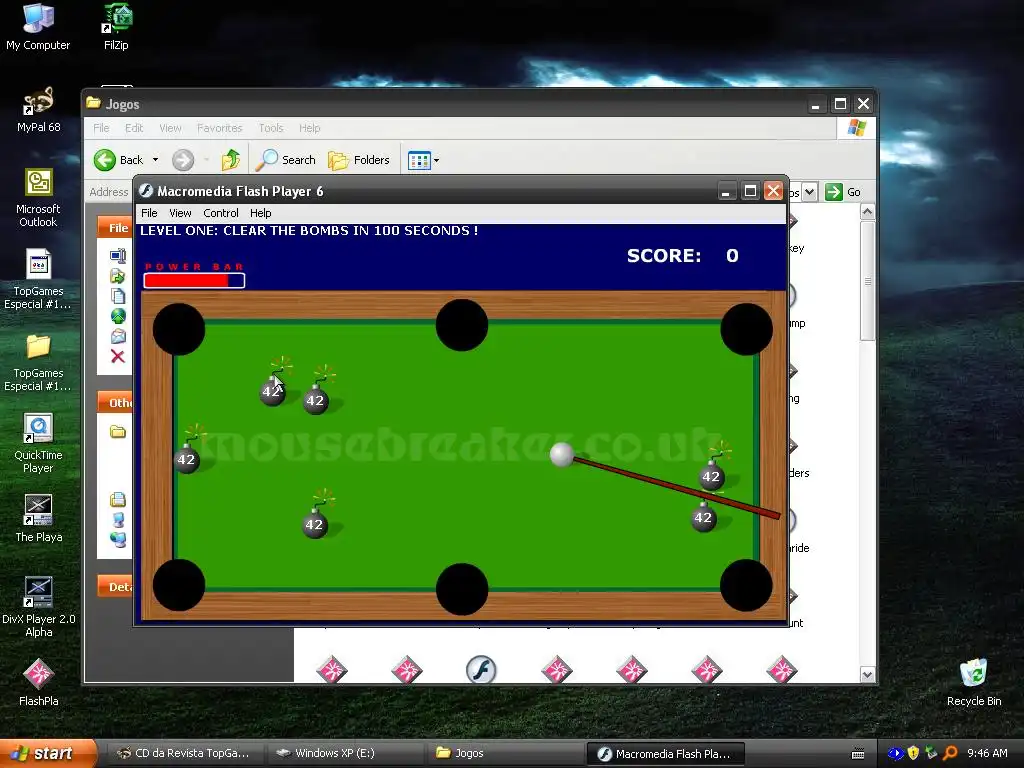Open the Flash Player View menu
The width and height of the screenshot is (1024, 768).
click(x=180, y=213)
